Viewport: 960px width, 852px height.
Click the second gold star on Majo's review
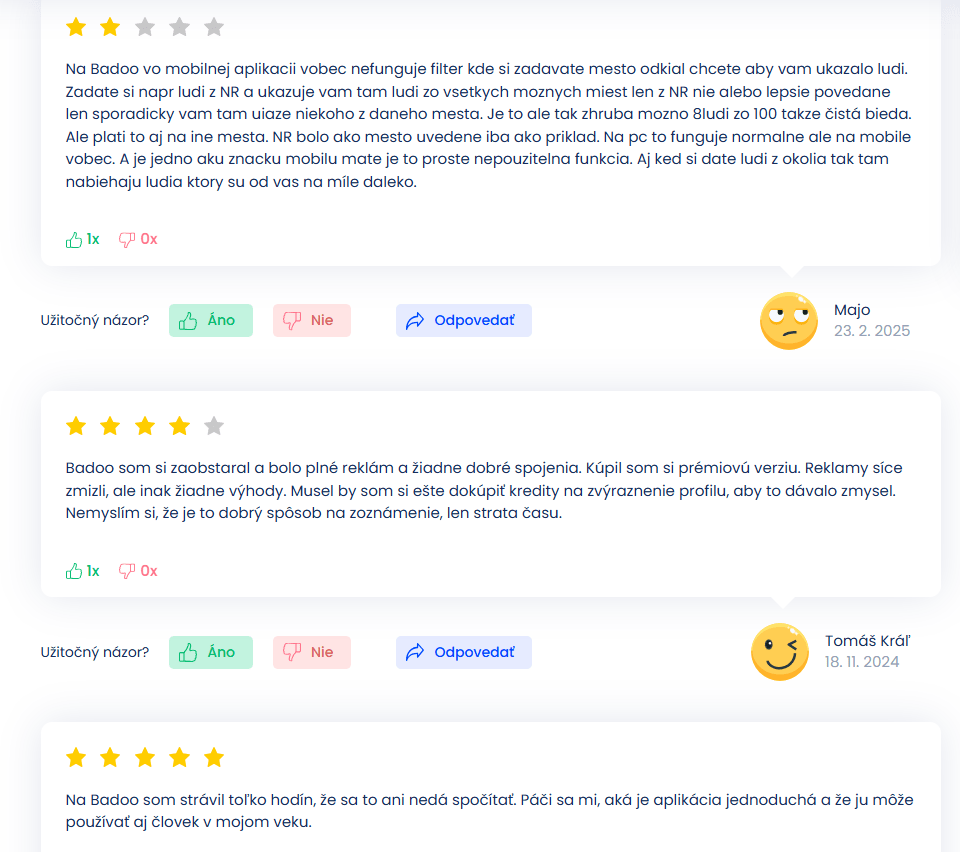click(110, 27)
